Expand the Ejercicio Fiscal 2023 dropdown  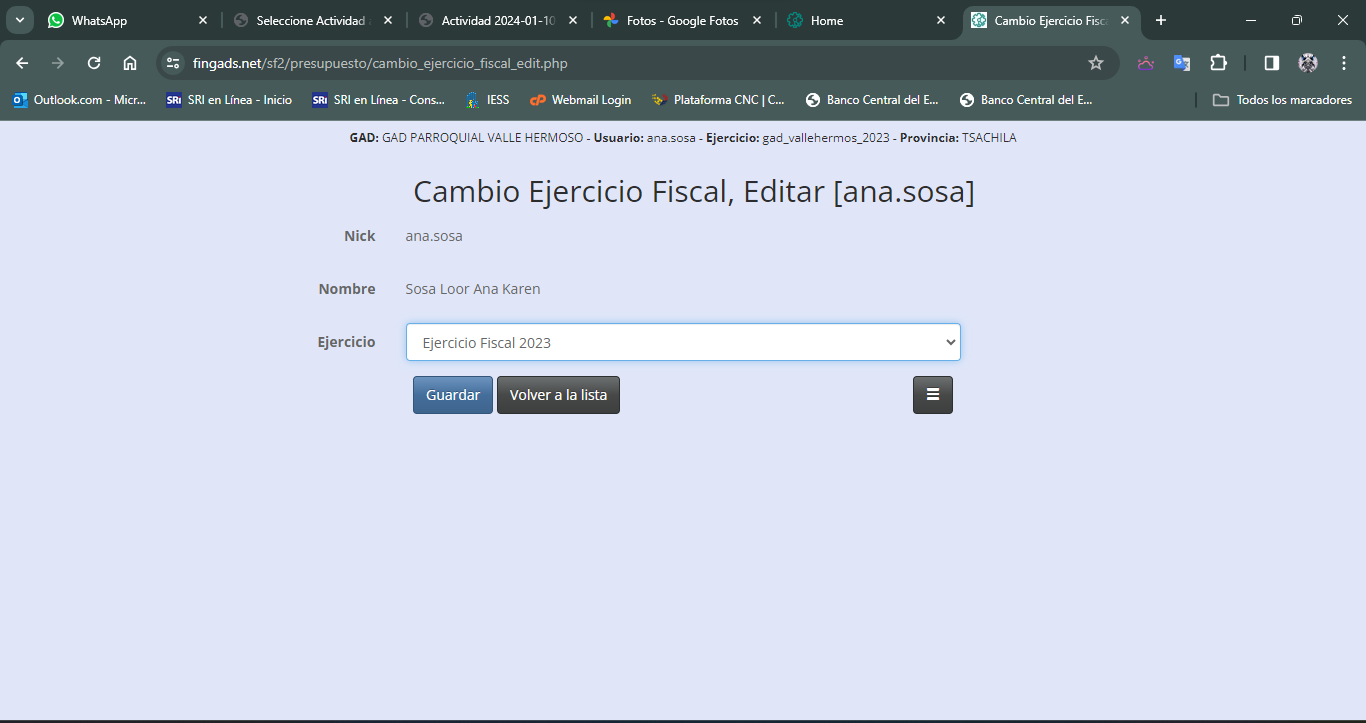point(683,342)
